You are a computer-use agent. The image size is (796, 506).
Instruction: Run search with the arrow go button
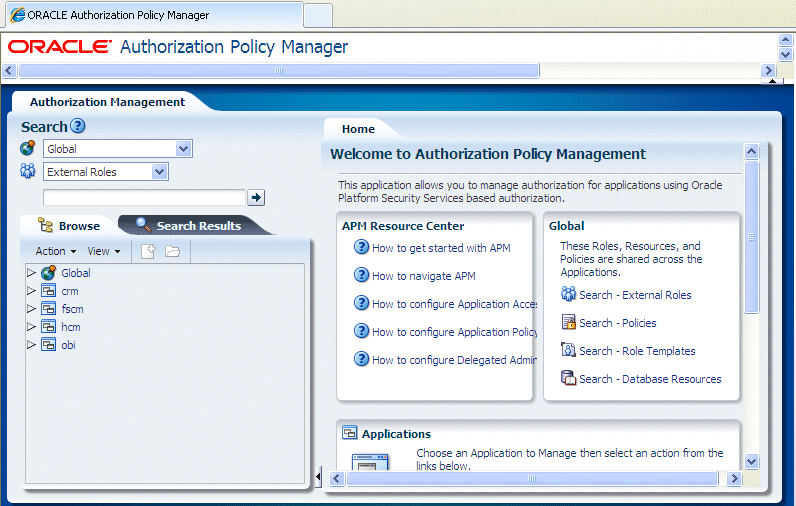(x=256, y=197)
